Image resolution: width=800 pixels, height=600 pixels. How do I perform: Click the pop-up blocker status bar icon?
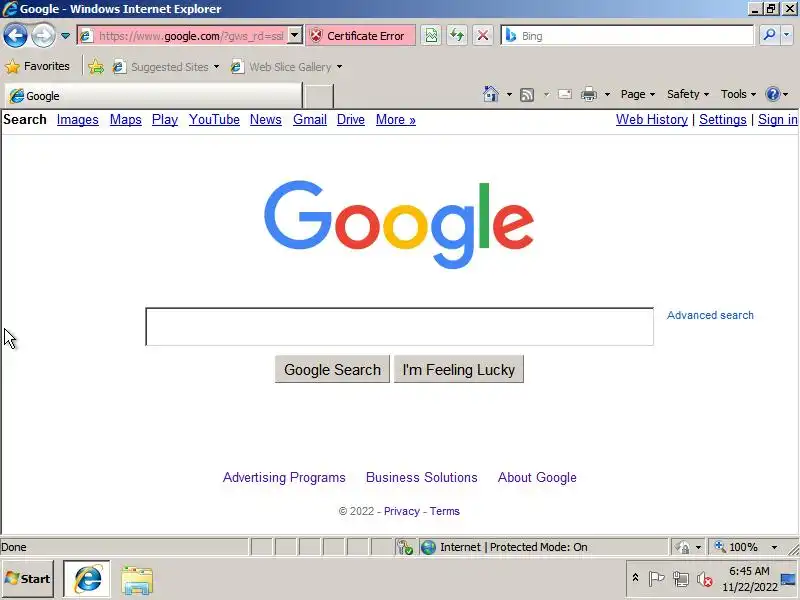pyautogui.click(x=406, y=547)
